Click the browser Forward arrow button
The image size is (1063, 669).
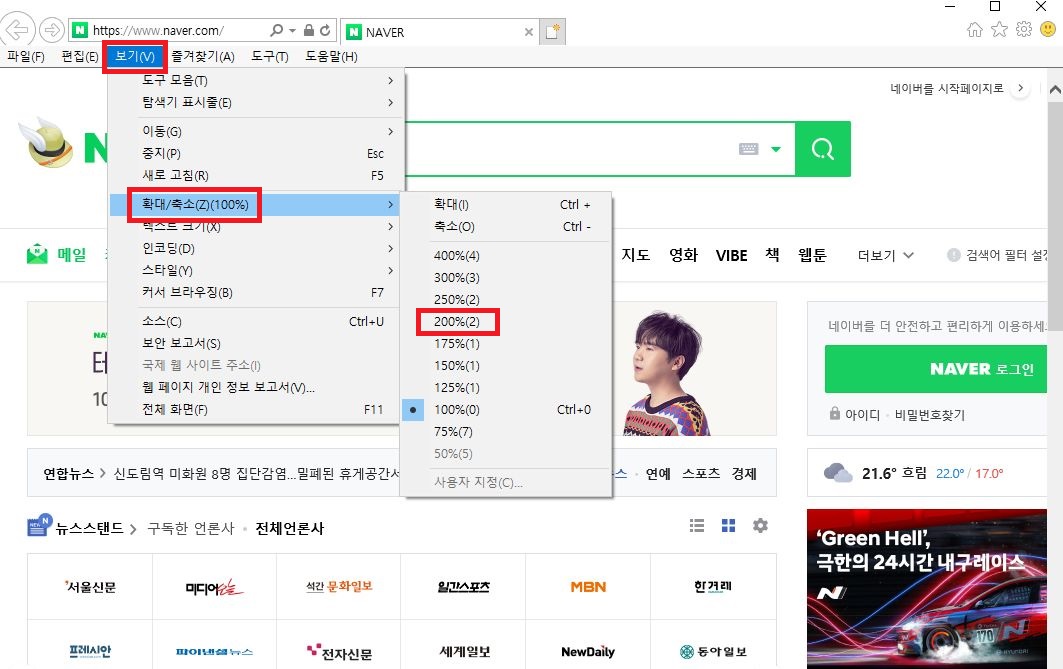coord(52,31)
